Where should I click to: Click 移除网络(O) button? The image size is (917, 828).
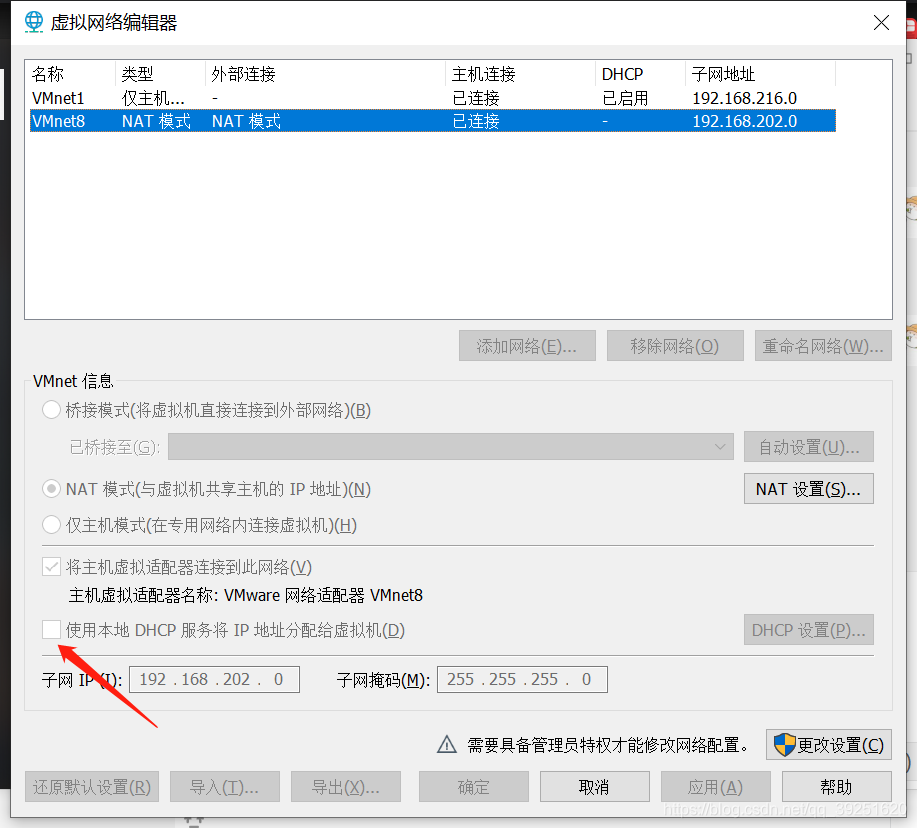pos(675,346)
